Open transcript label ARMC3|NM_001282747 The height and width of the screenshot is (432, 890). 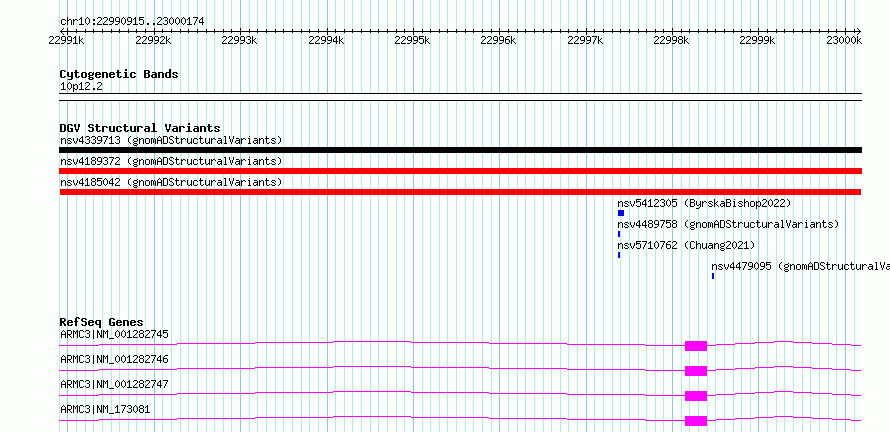[x=114, y=384]
